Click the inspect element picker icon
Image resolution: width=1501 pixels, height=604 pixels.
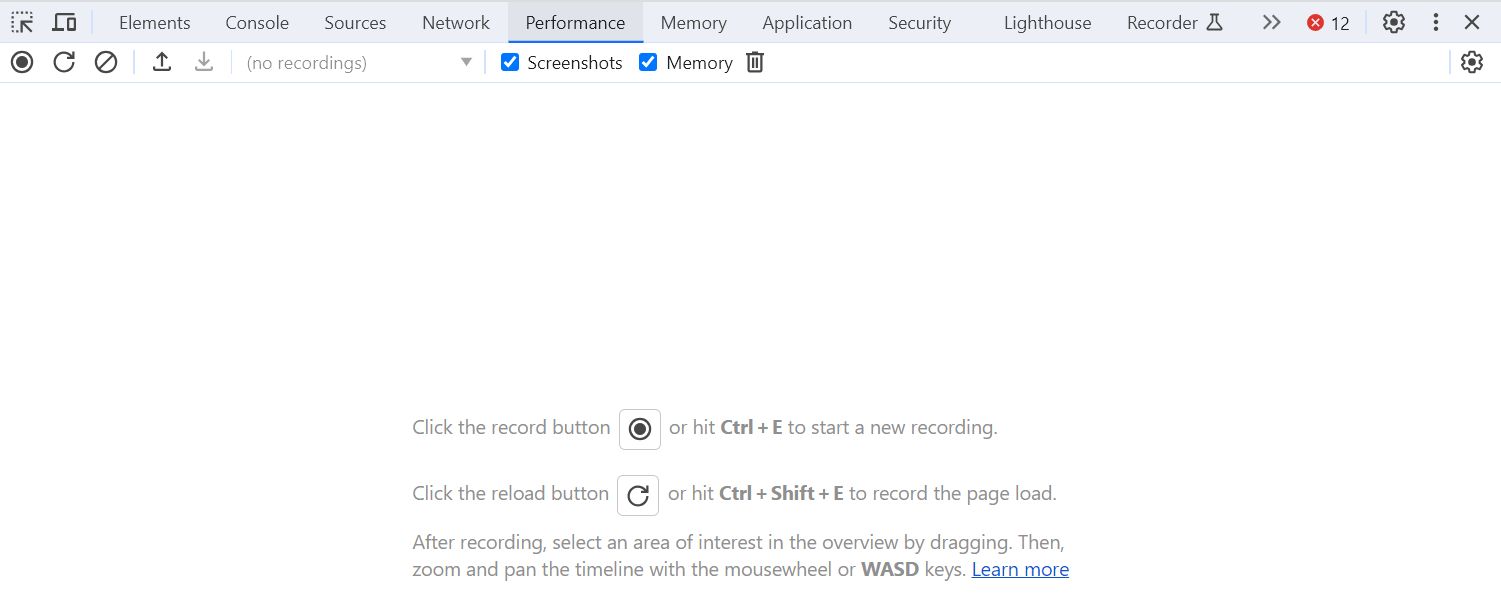tap(22, 22)
